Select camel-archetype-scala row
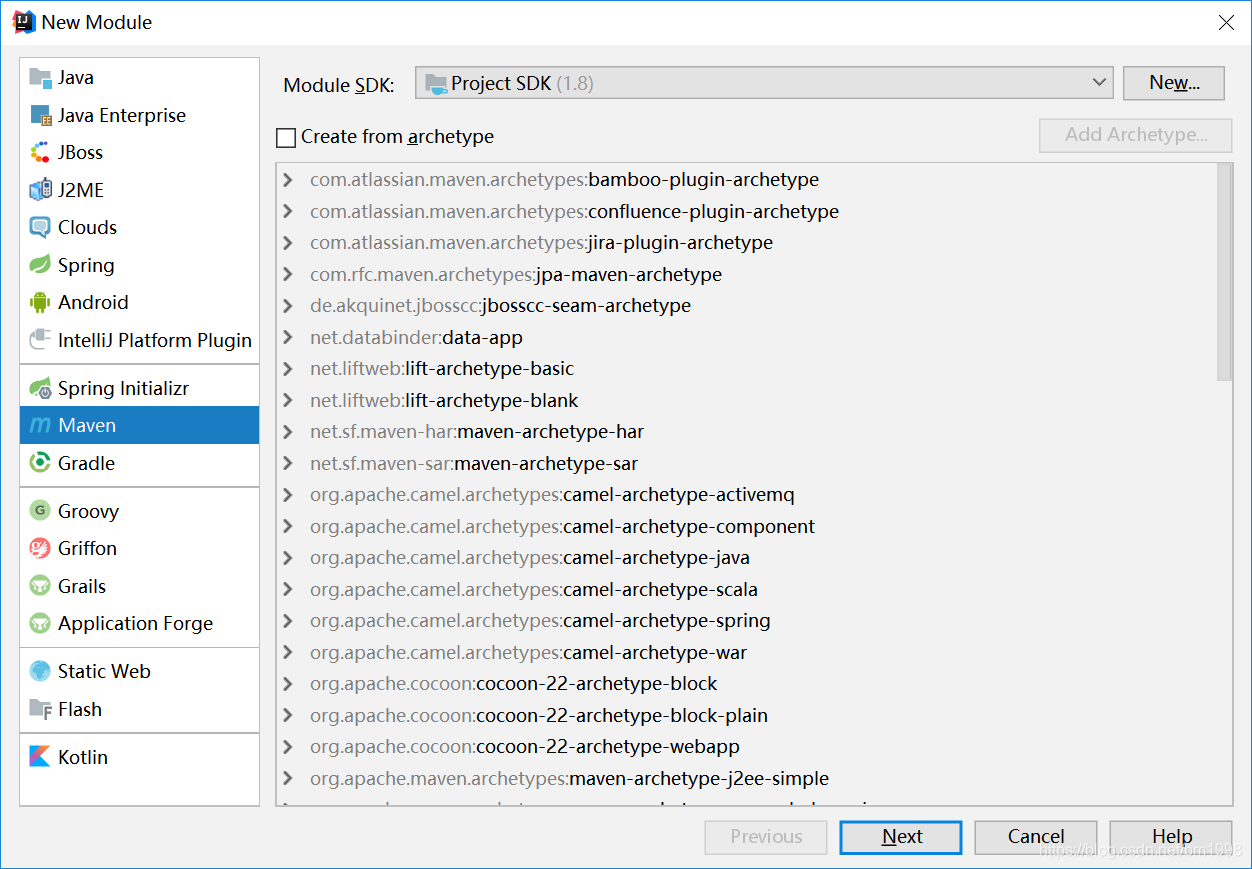 747,590
